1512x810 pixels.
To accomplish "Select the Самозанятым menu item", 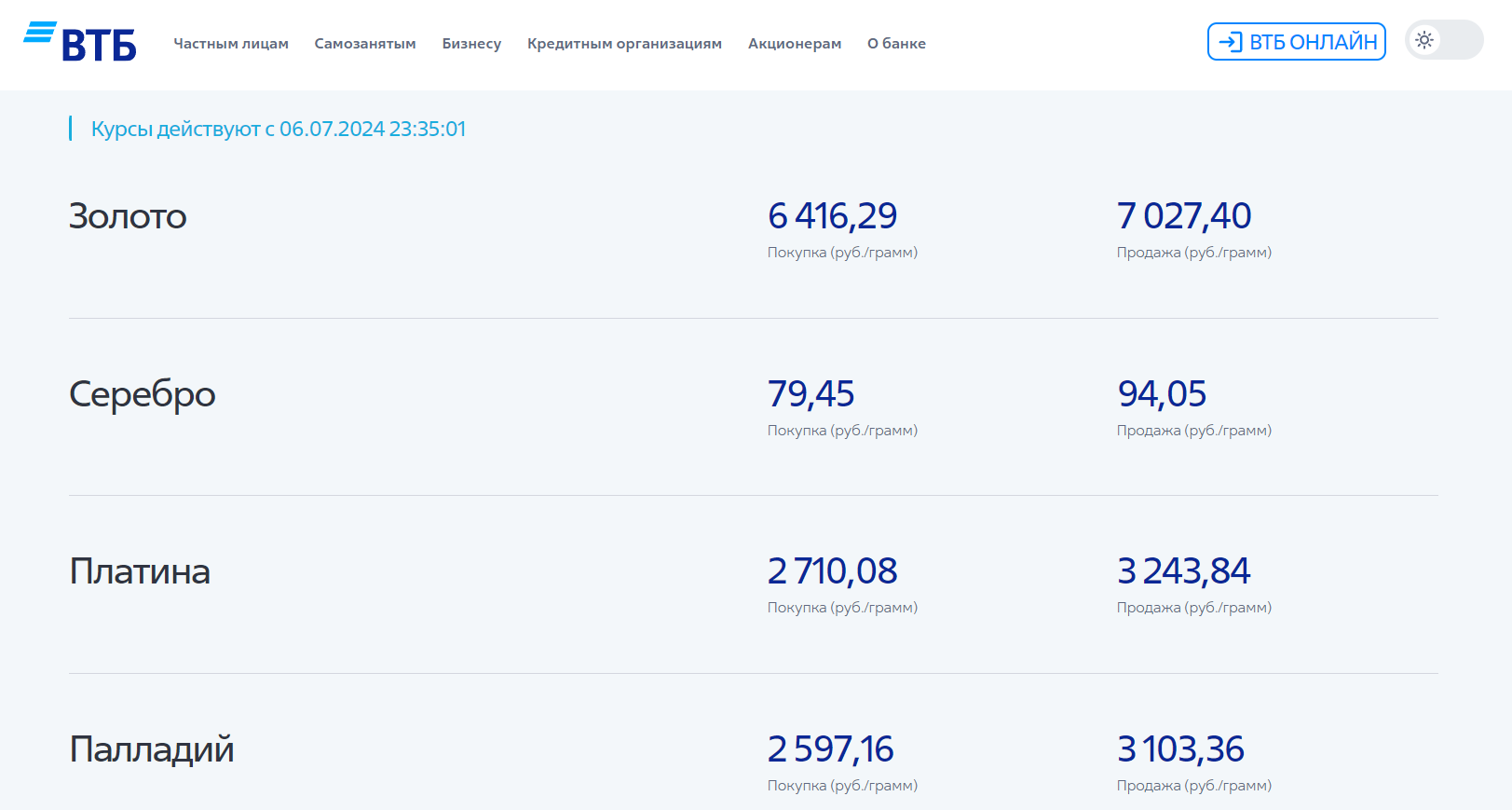I will coord(365,44).
